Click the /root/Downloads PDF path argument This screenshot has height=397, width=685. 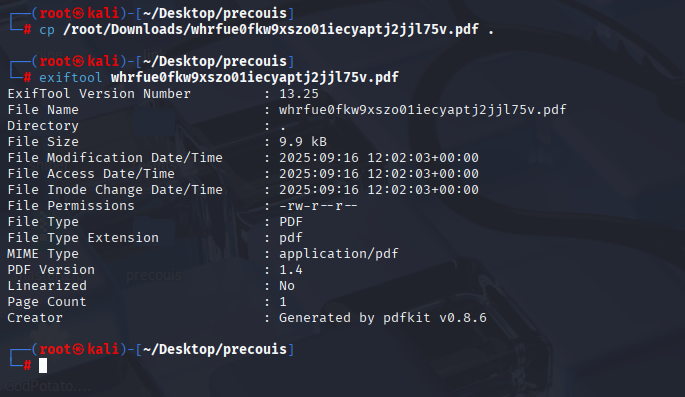271,30
